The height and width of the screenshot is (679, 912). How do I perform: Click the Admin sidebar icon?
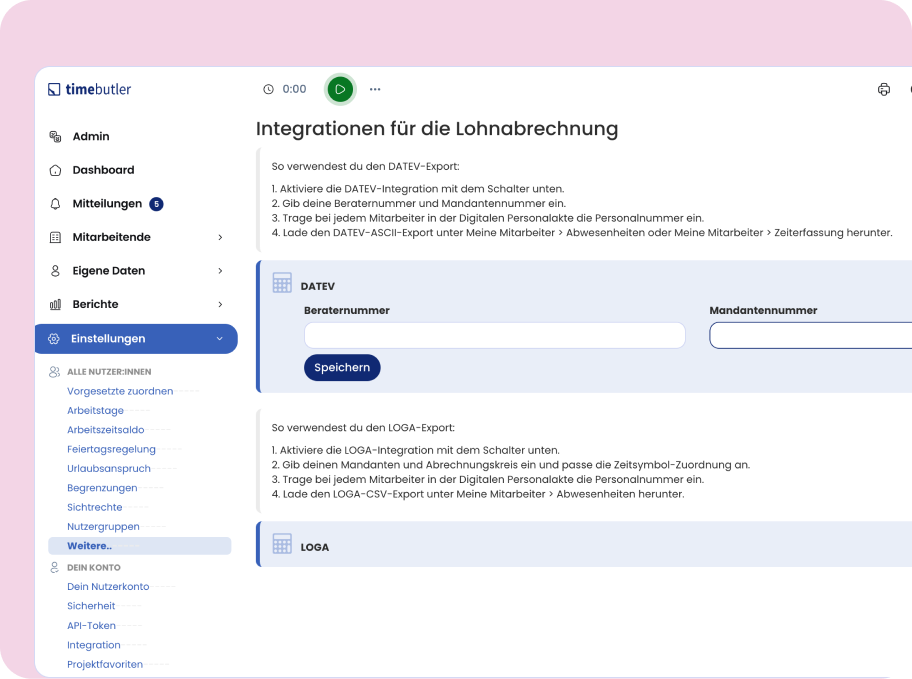(55, 136)
